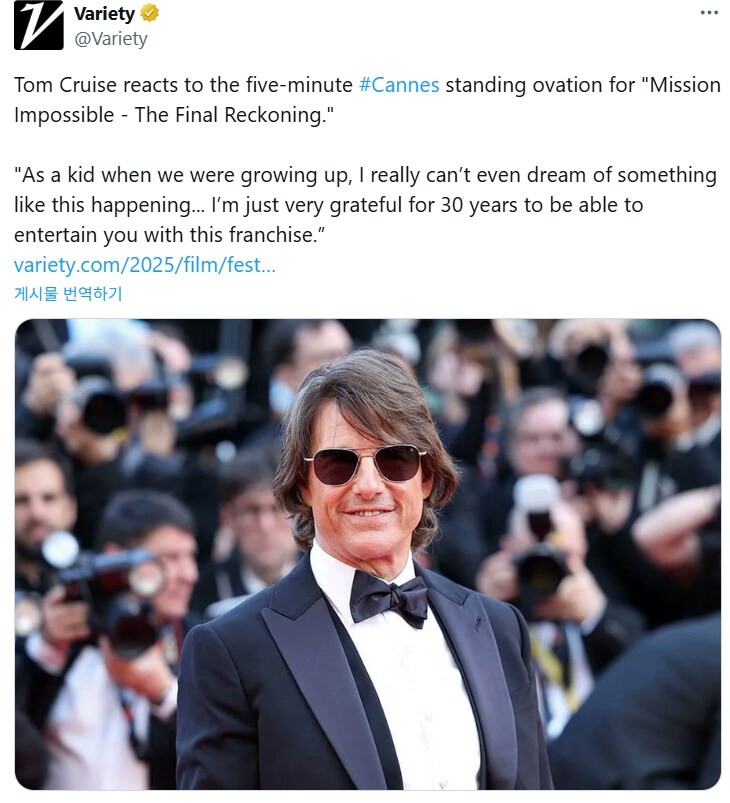This screenshot has height=803, width=730.
Task: Click the "As a kid" quote paragraph
Action: click(365, 176)
